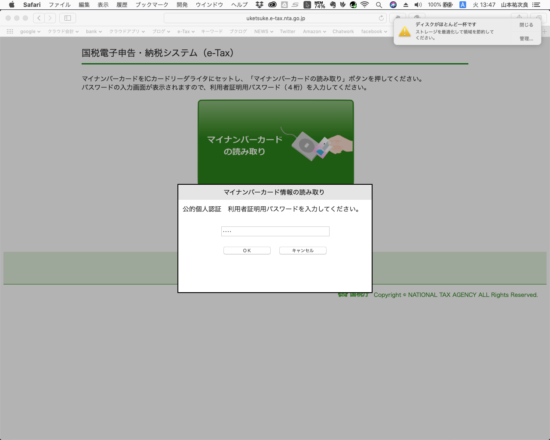Expand the e-Tax bookmarks folder
The image size is (550, 440).
point(186,31)
